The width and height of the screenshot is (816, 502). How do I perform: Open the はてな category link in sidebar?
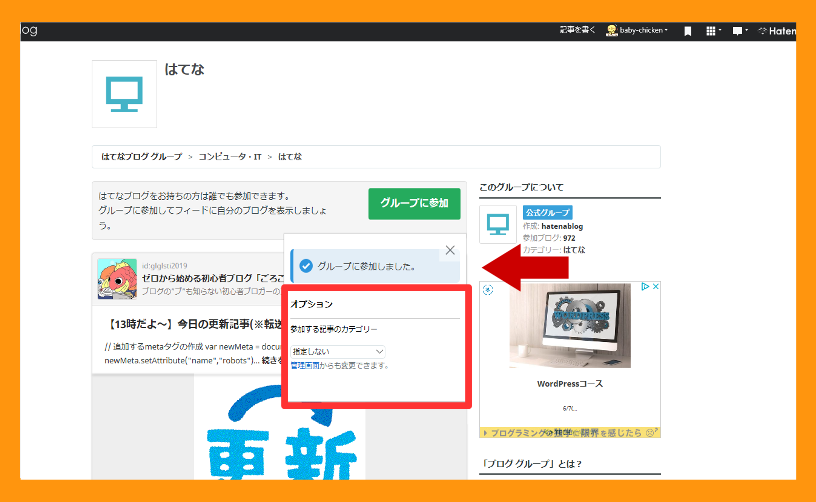click(x=575, y=250)
